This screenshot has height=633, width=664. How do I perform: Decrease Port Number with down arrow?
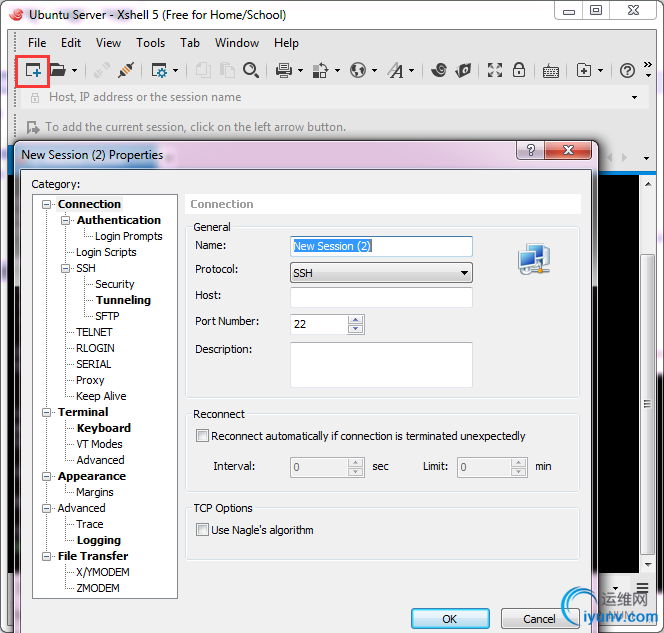356,329
